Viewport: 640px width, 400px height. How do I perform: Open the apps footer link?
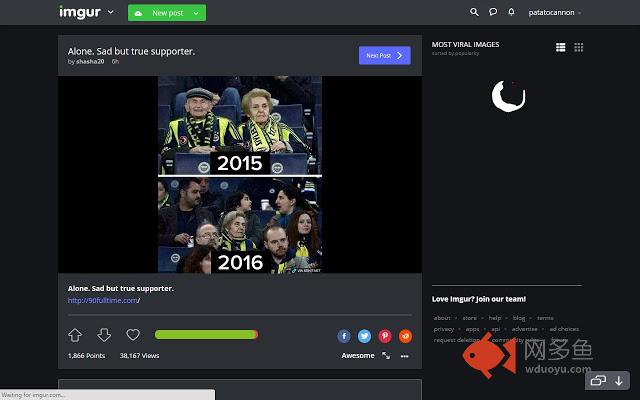472,329
